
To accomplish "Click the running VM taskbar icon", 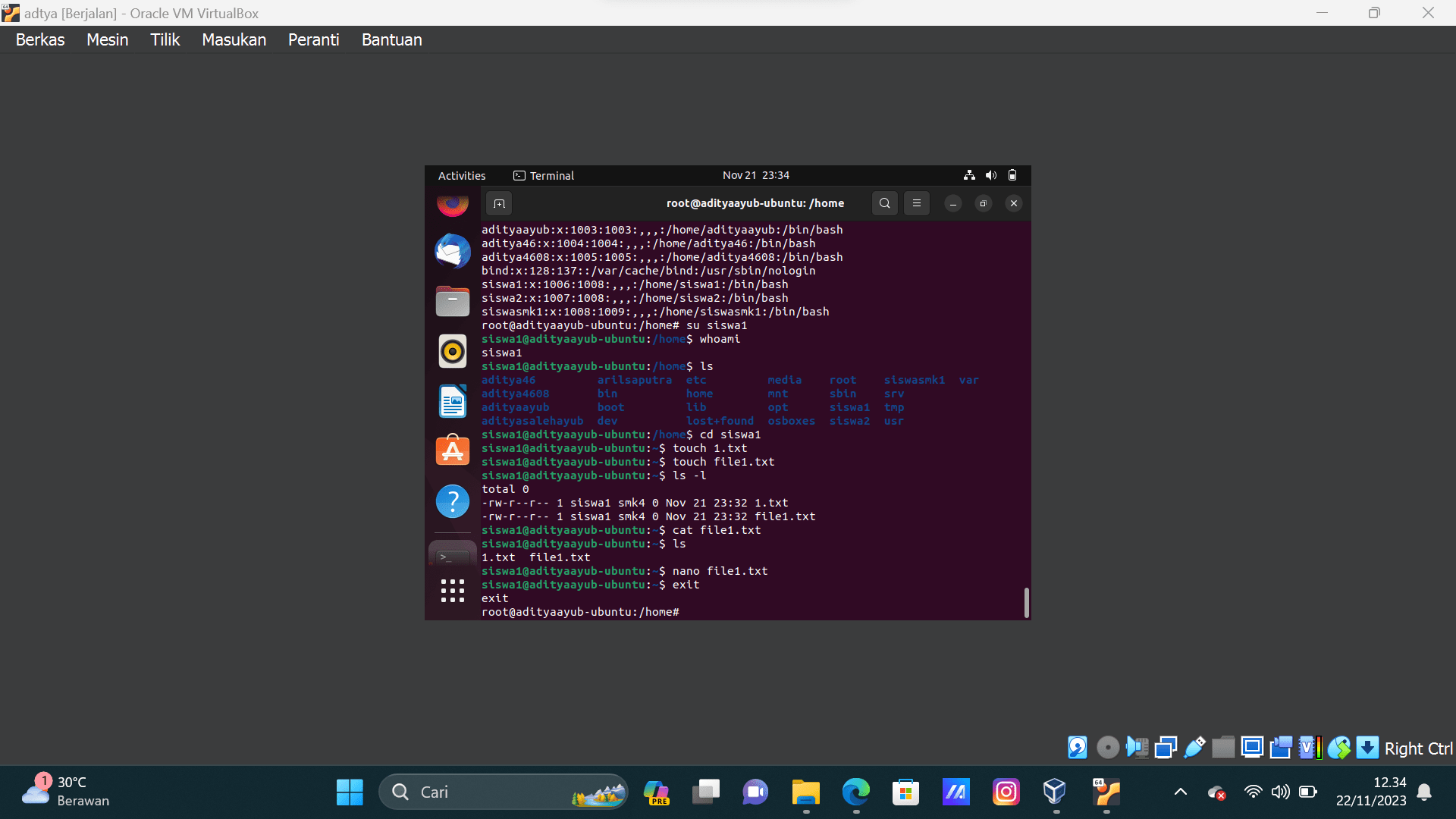I will 1106,792.
